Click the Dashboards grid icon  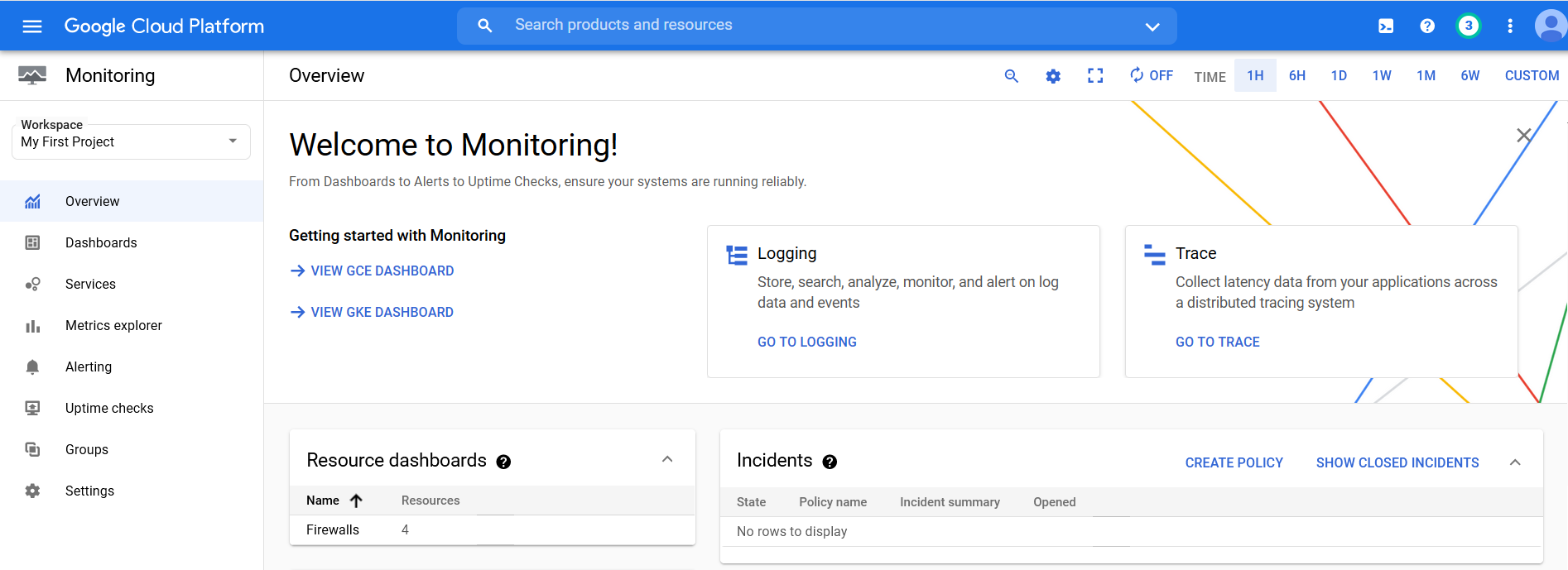(x=32, y=242)
